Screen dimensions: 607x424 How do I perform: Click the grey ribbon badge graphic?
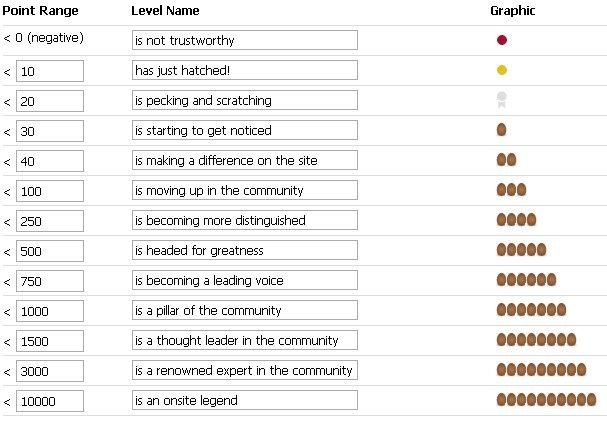click(x=502, y=99)
